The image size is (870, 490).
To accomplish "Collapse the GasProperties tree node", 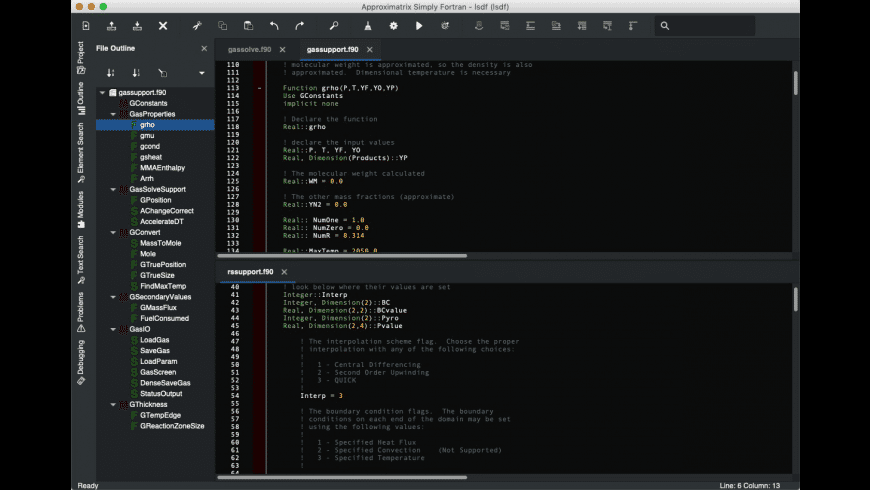I will pos(113,114).
